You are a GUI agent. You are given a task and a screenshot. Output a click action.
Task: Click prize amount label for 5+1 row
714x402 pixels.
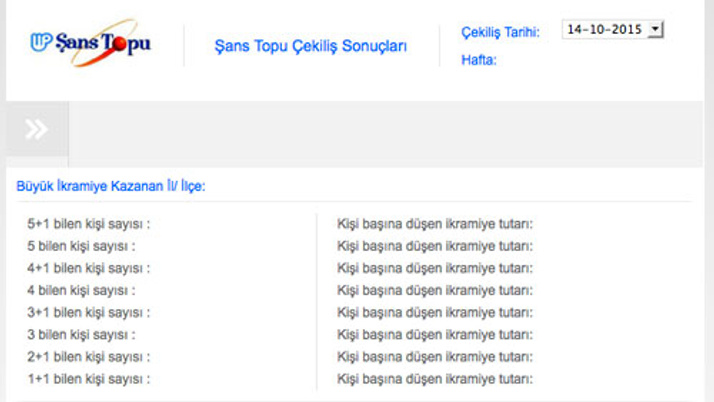pyautogui.click(x=435, y=224)
